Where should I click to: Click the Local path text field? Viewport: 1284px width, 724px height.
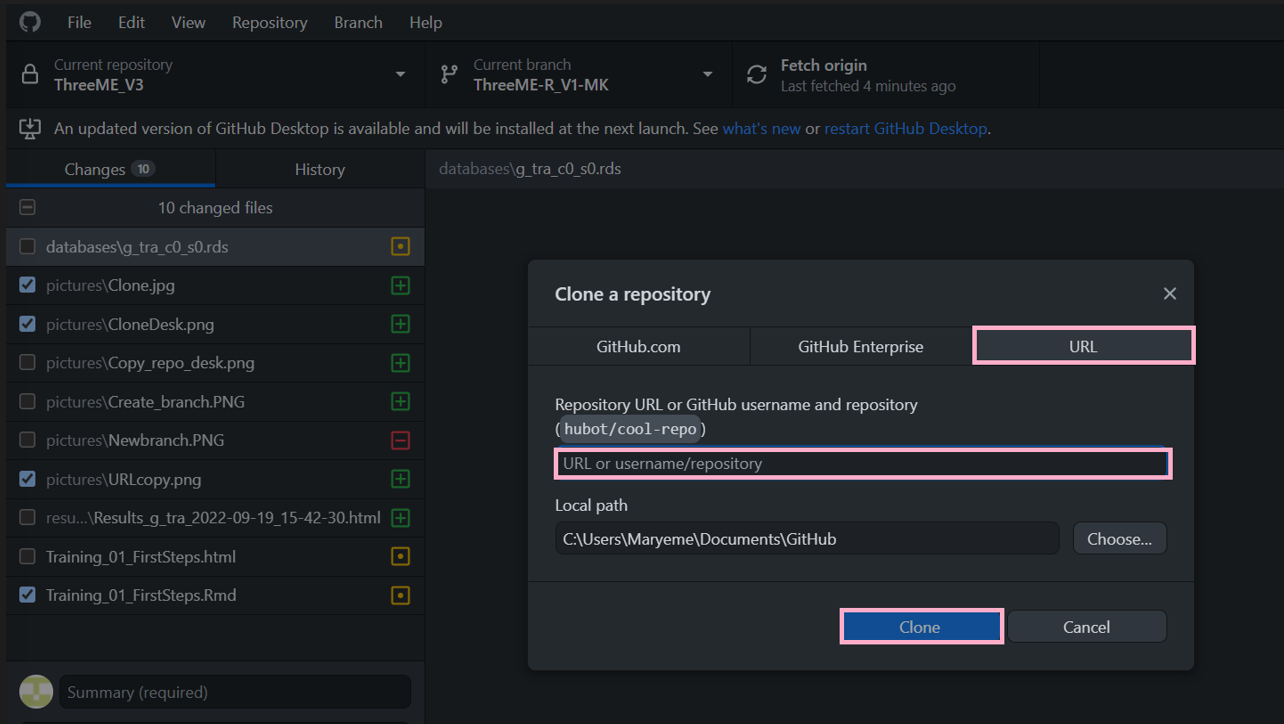(x=807, y=538)
